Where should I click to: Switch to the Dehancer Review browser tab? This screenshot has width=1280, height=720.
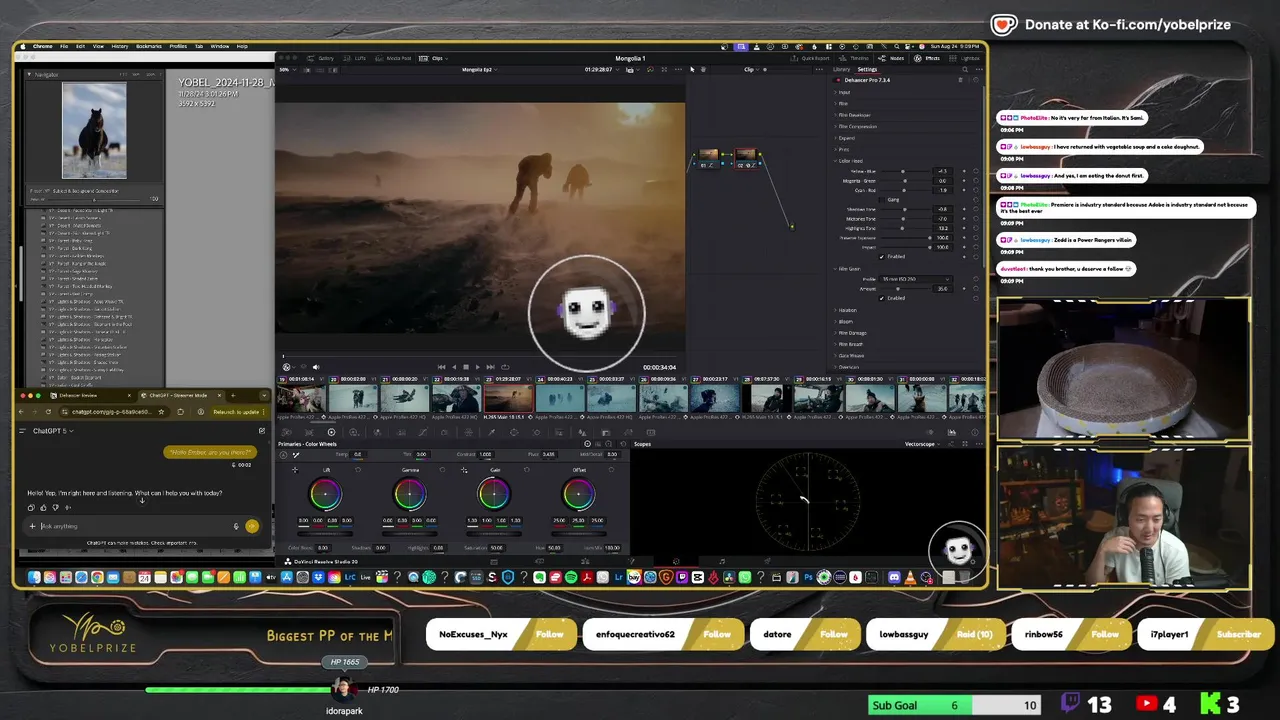point(92,395)
